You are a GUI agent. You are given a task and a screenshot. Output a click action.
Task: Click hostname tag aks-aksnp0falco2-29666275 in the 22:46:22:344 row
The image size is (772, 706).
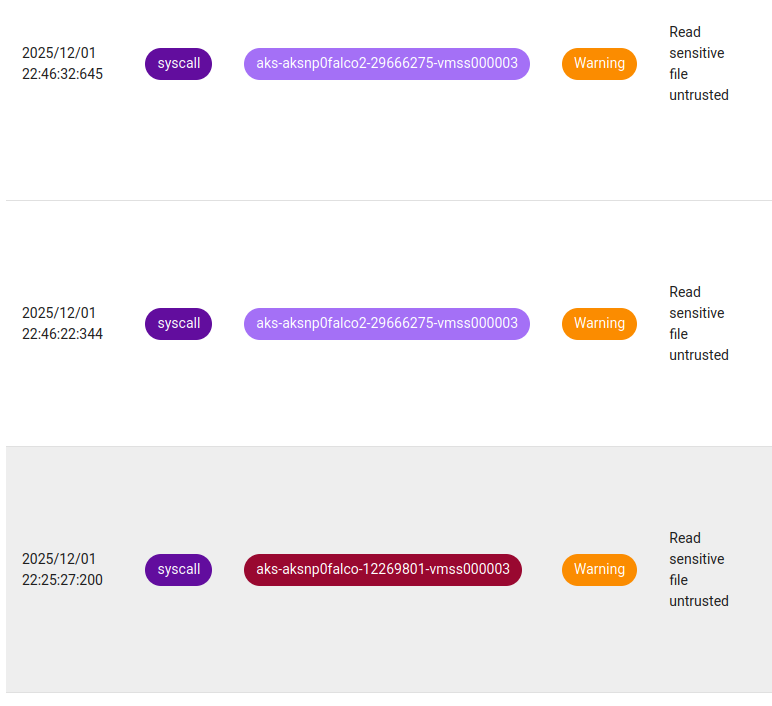pos(386,323)
